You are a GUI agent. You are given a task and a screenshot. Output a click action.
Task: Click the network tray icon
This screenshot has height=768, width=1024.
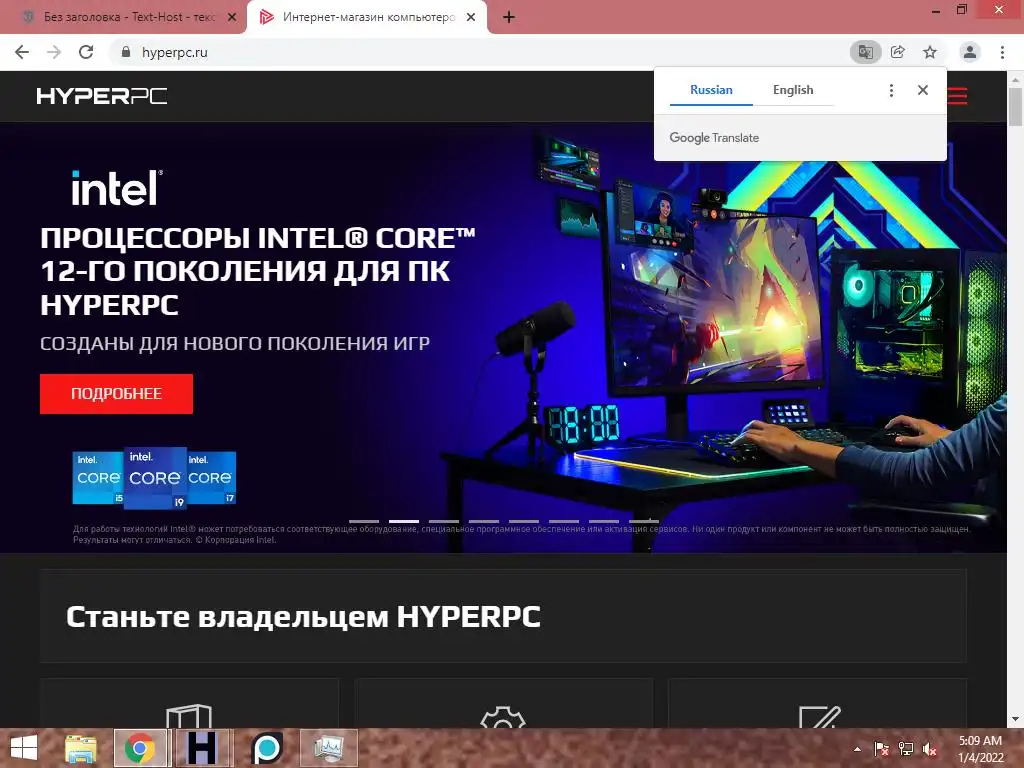pyautogui.click(x=906, y=749)
